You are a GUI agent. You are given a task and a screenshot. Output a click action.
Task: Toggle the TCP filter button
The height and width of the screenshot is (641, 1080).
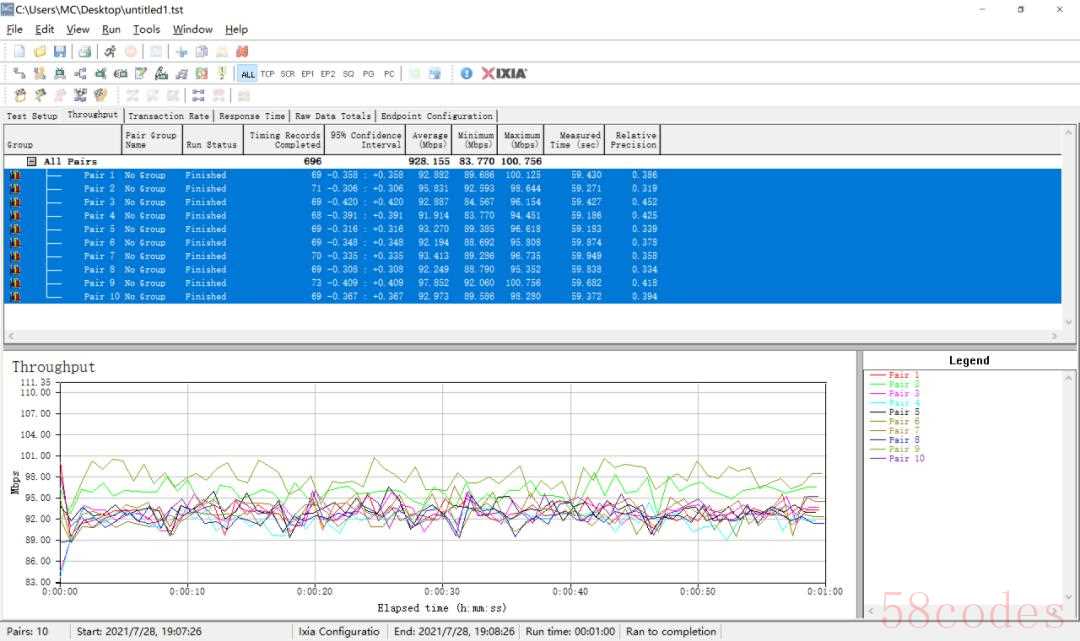pos(267,74)
